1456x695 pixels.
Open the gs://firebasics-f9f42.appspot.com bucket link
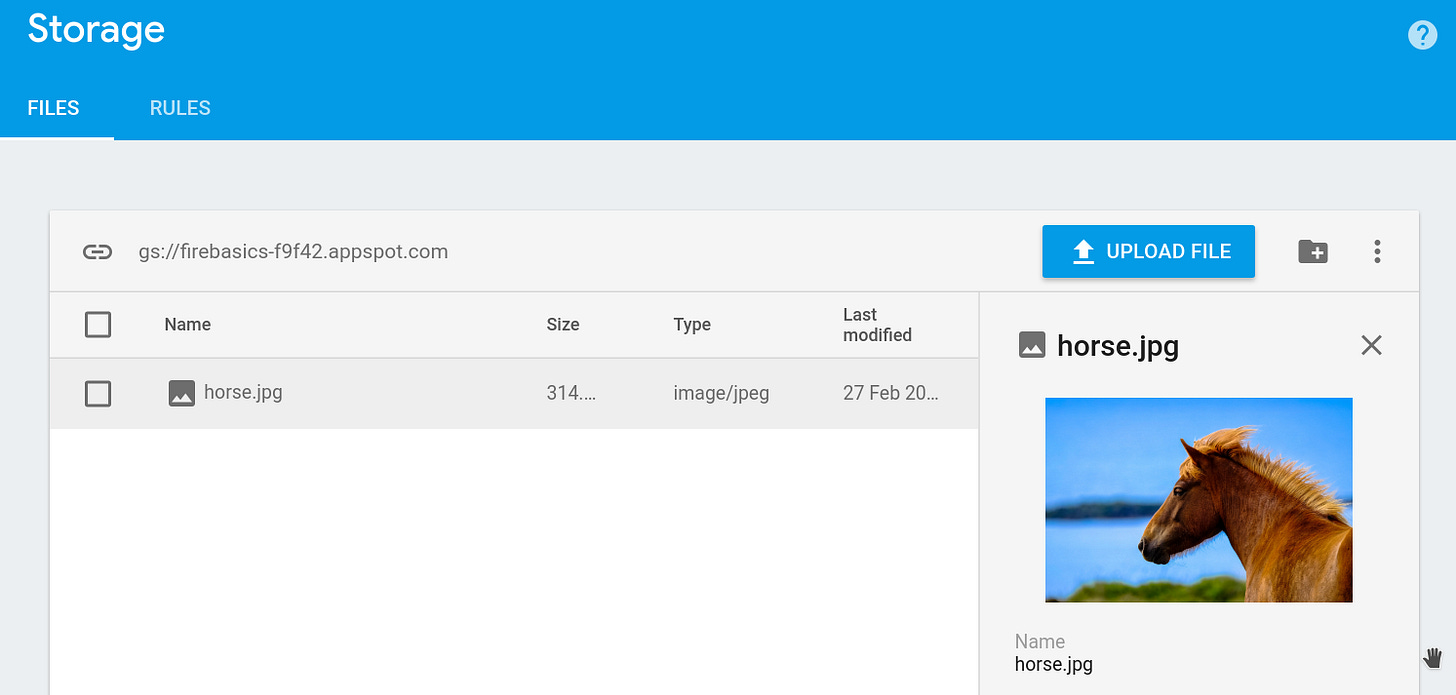pos(294,251)
